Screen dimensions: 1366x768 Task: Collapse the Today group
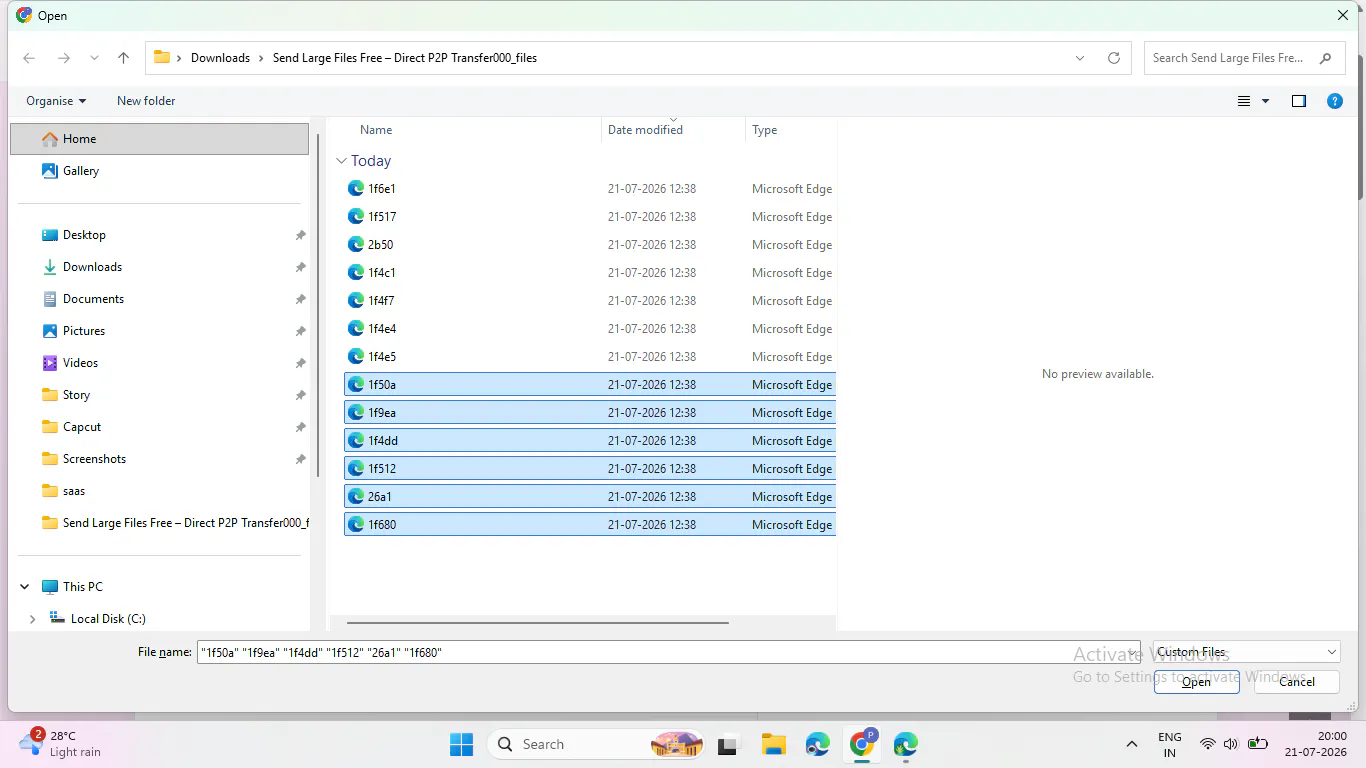(x=342, y=161)
